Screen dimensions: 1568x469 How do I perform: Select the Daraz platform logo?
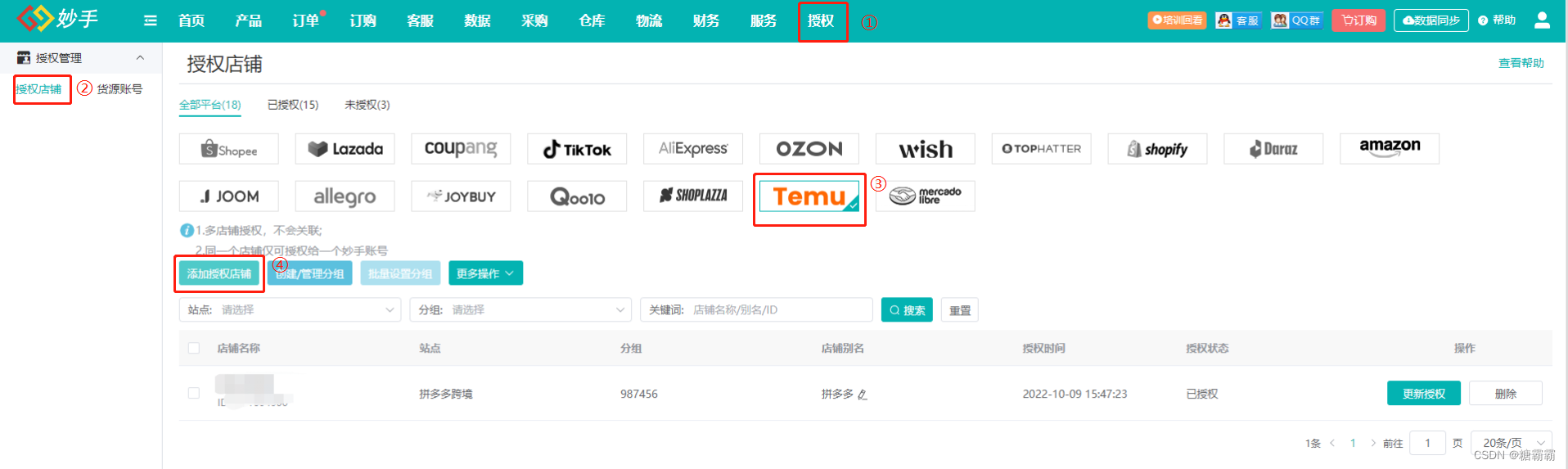point(1274,149)
